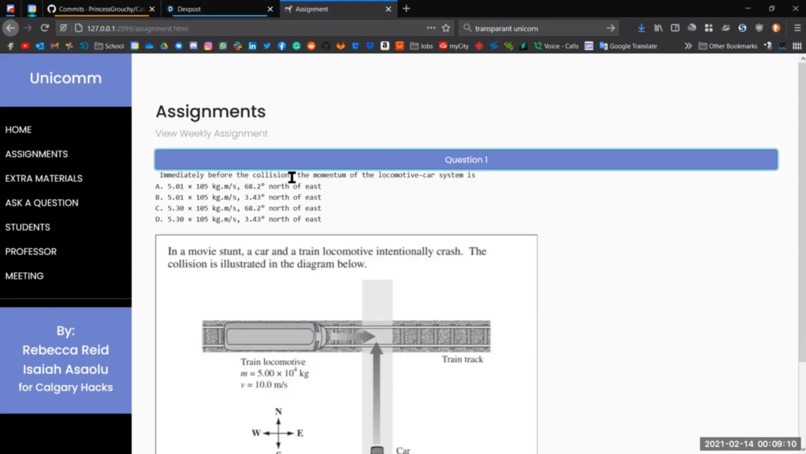Image resolution: width=806 pixels, height=454 pixels.
Task: Open ASSIGNMENTS in the sidebar
Action: pos(36,154)
